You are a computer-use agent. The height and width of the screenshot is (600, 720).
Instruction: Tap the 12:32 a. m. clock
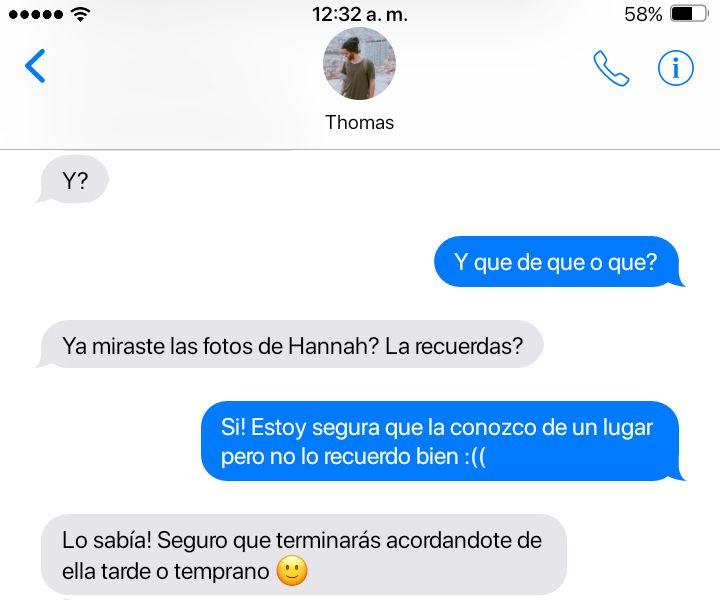point(360,14)
